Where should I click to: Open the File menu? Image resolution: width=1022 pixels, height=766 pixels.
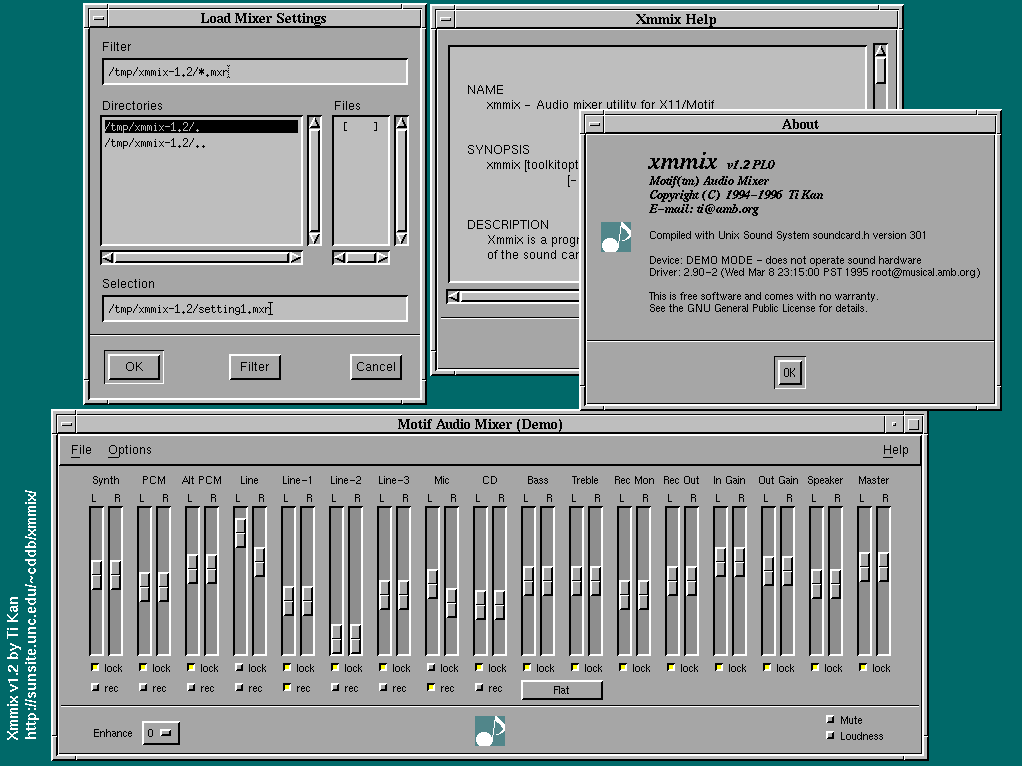point(81,450)
